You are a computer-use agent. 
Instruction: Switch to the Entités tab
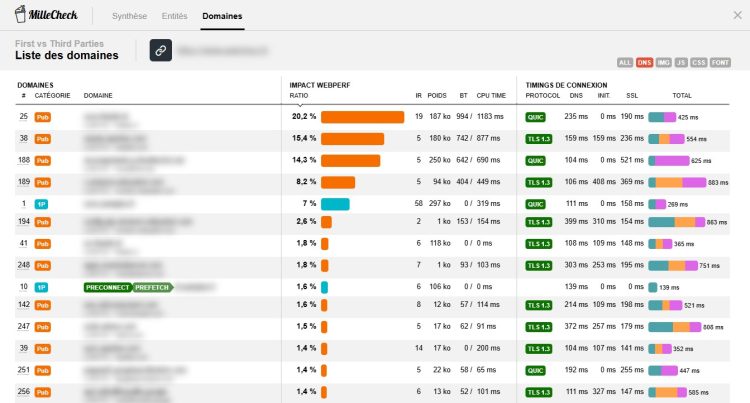click(174, 16)
